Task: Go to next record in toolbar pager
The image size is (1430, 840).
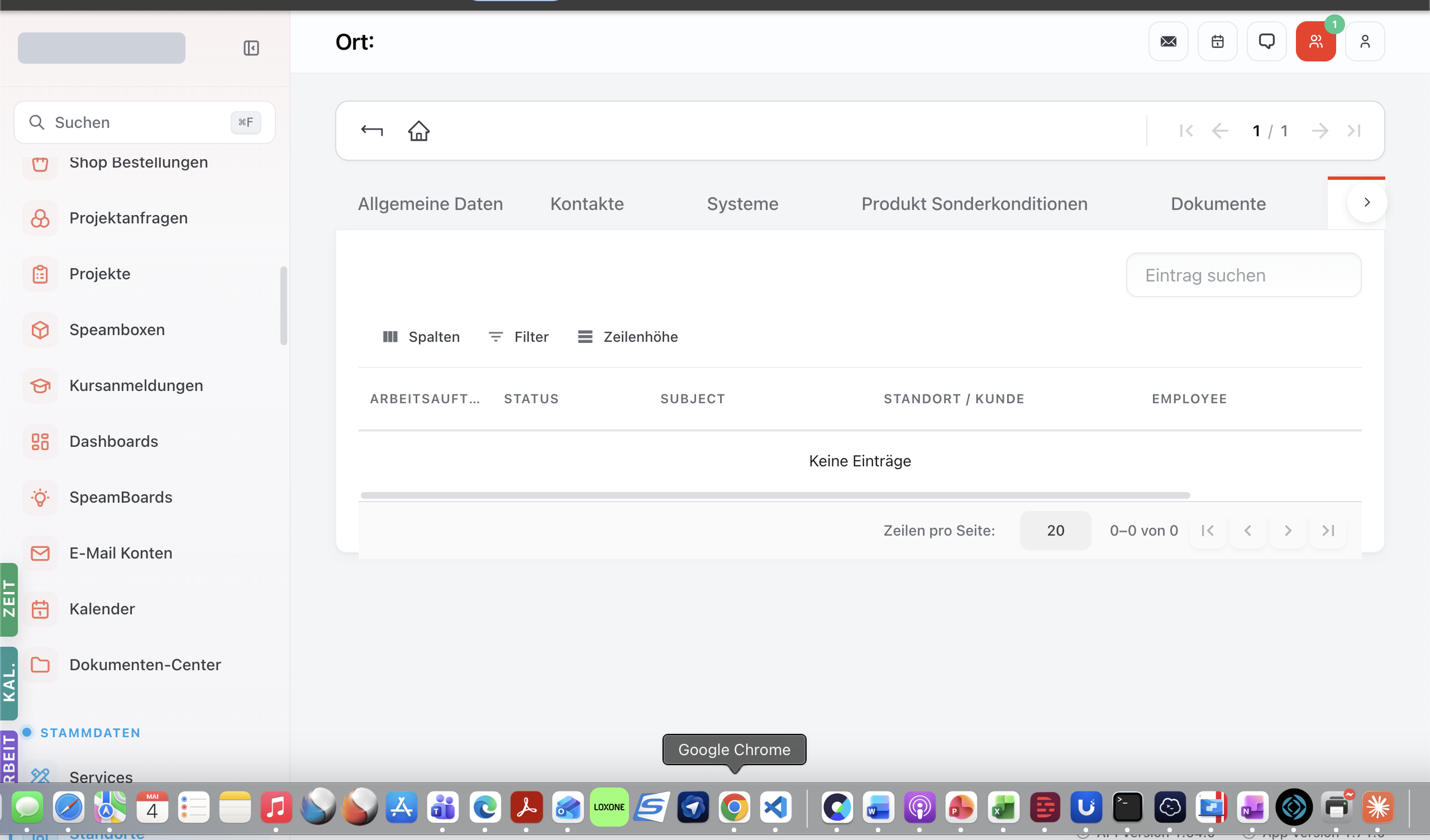Action: (x=1320, y=131)
